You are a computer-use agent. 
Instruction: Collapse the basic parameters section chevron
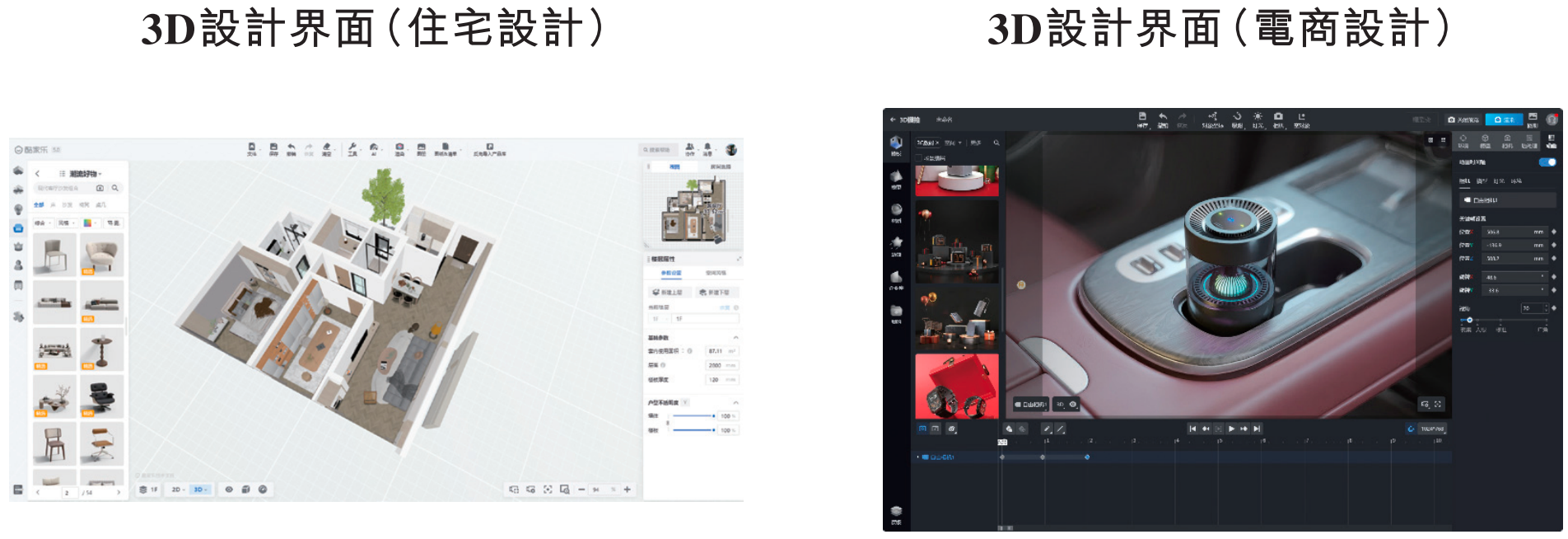tap(735, 338)
